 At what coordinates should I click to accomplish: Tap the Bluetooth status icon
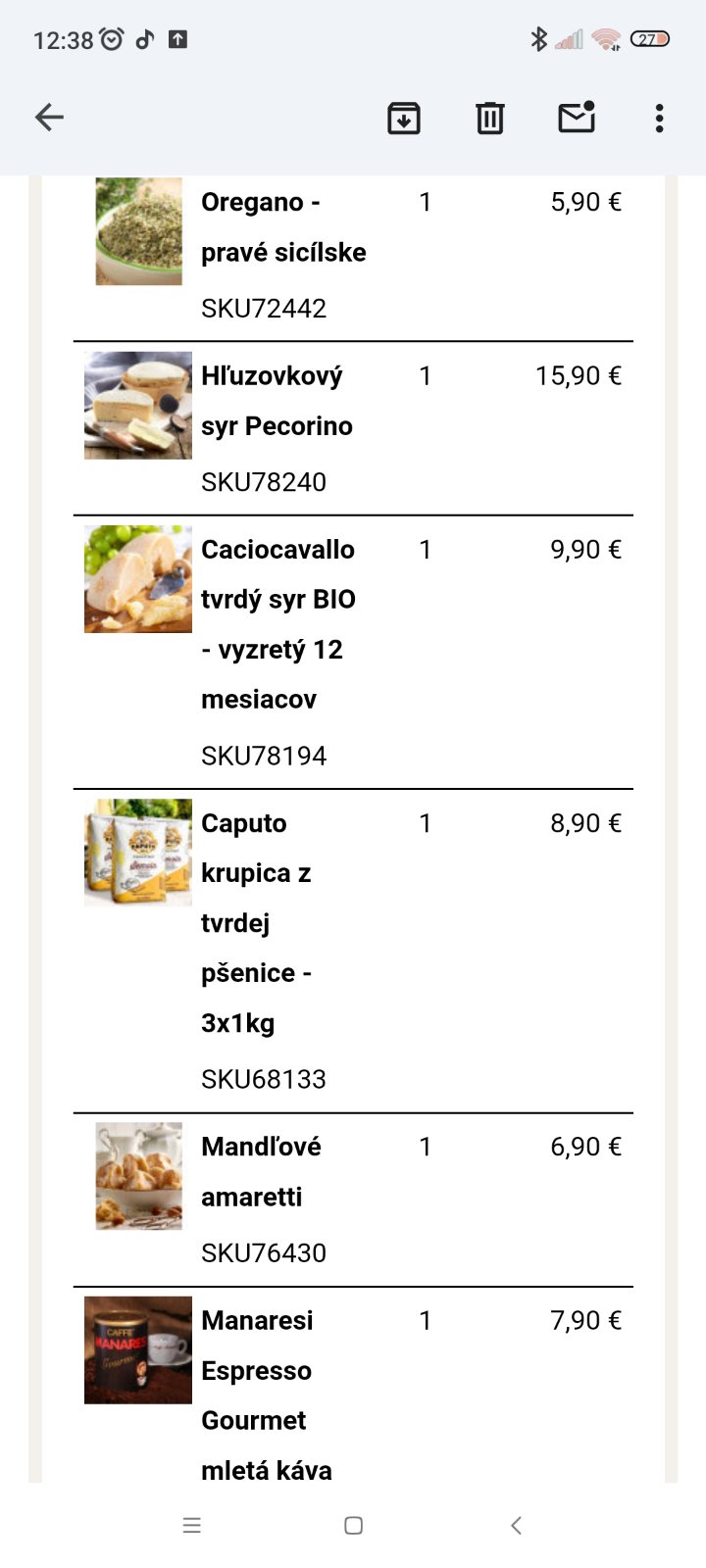click(x=537, y=39)
